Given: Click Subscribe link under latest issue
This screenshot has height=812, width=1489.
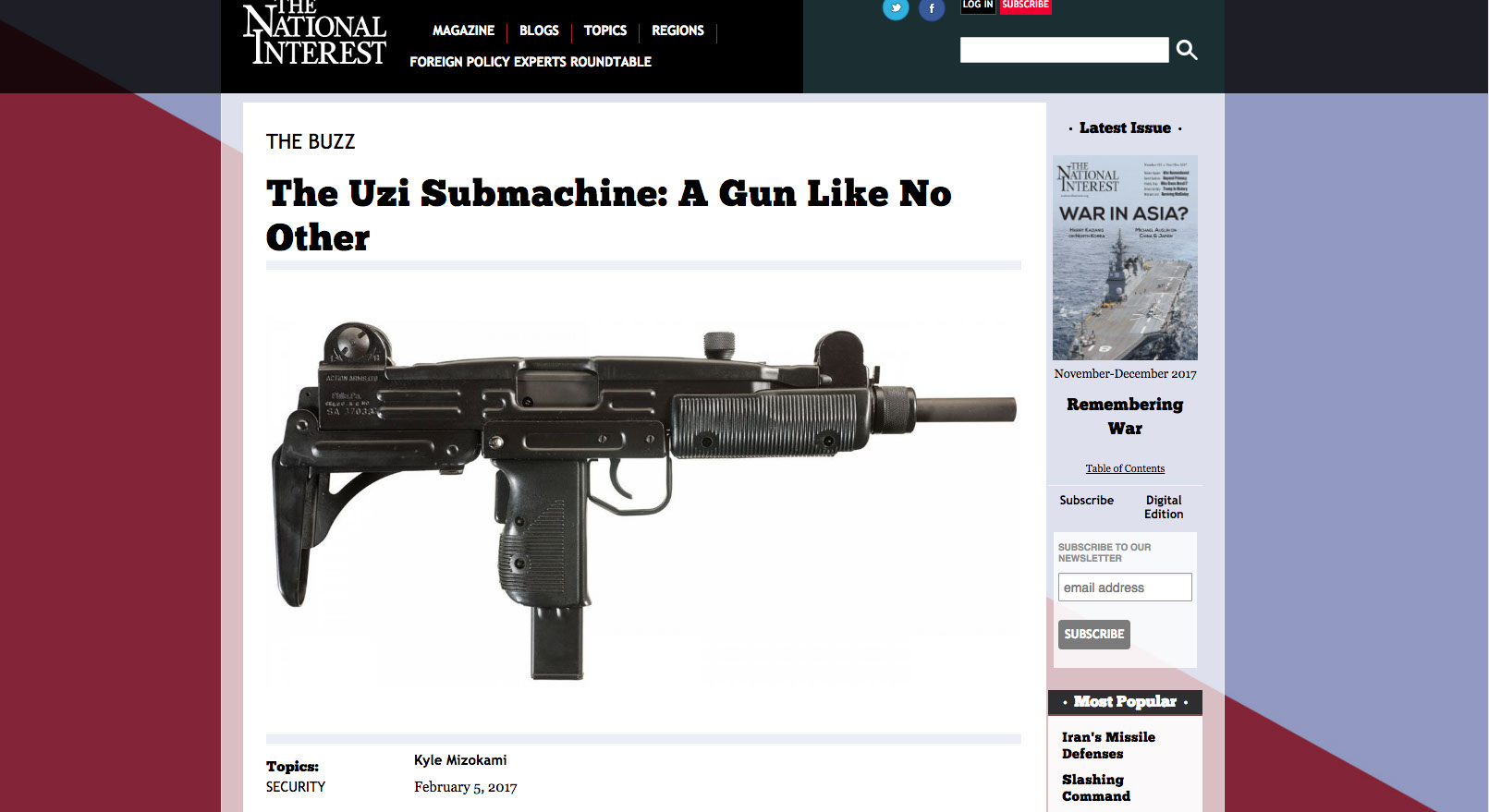Looking at the screenshot, I should click(1086, 500).
